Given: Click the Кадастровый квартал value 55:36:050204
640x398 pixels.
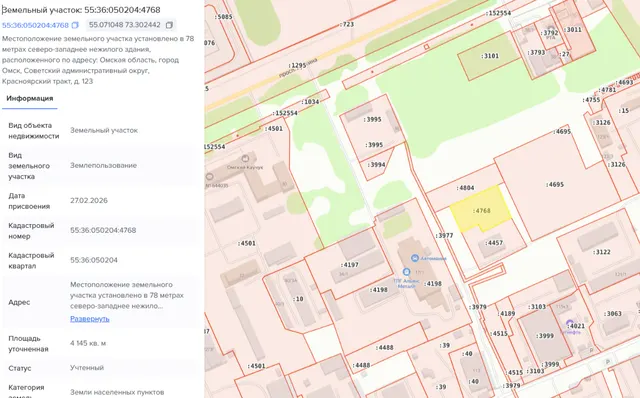Looking at the screenshot, I should click(x=94, y=260).
